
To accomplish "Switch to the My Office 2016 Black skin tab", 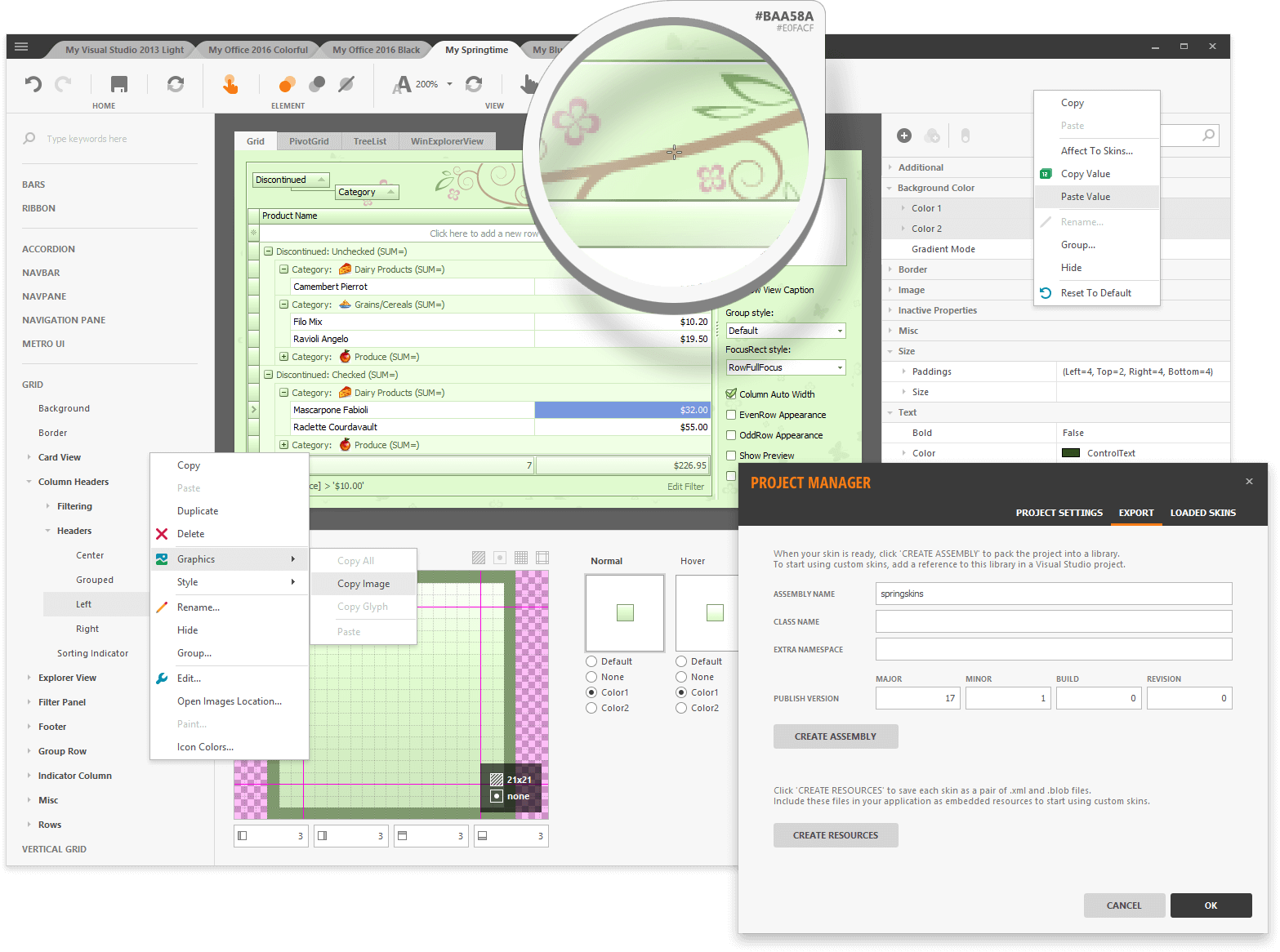I will 376,50.
